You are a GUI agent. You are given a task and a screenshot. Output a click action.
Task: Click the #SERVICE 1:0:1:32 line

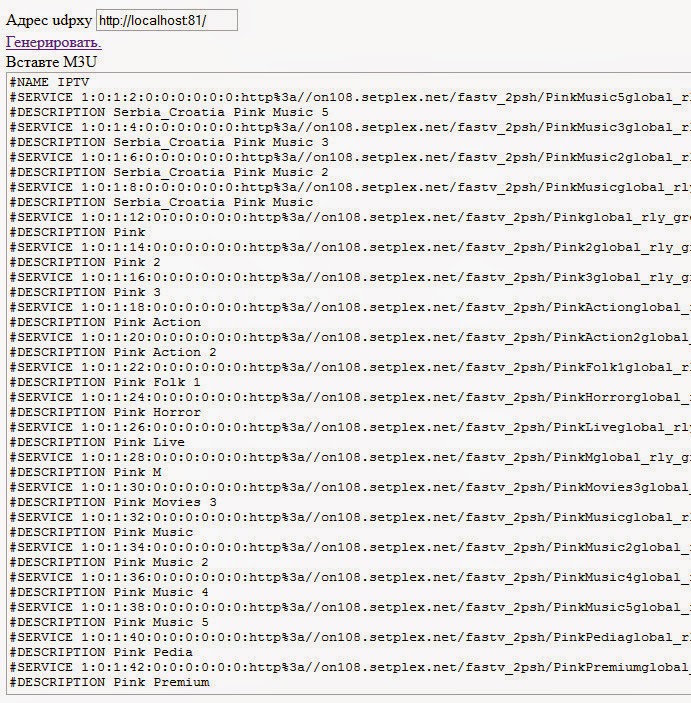click(350, 518)
